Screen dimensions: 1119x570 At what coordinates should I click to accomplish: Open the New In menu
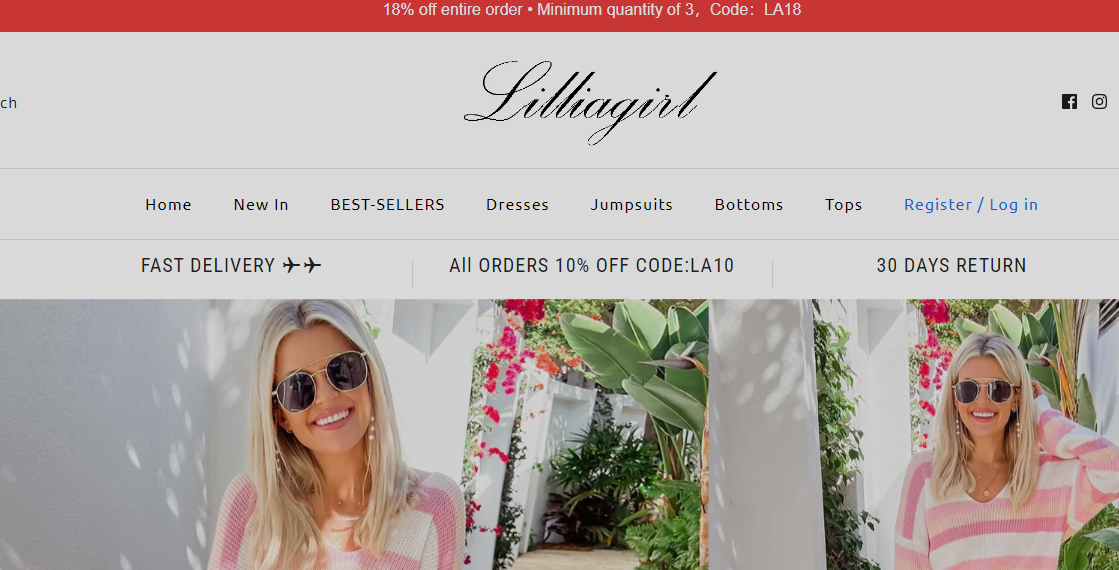(261, 205)
